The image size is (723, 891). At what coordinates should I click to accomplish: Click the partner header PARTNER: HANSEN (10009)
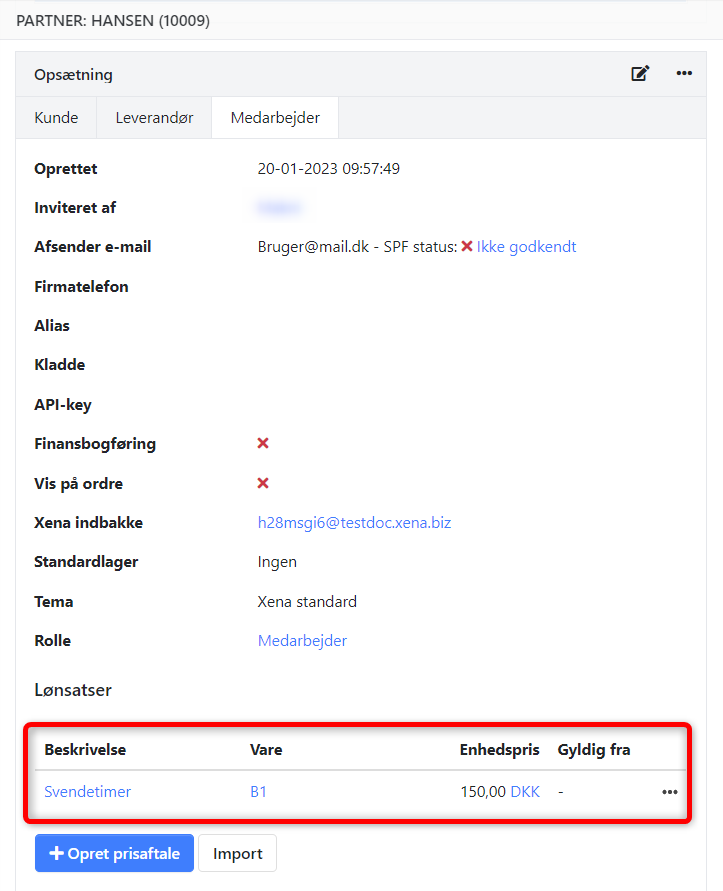113,19
